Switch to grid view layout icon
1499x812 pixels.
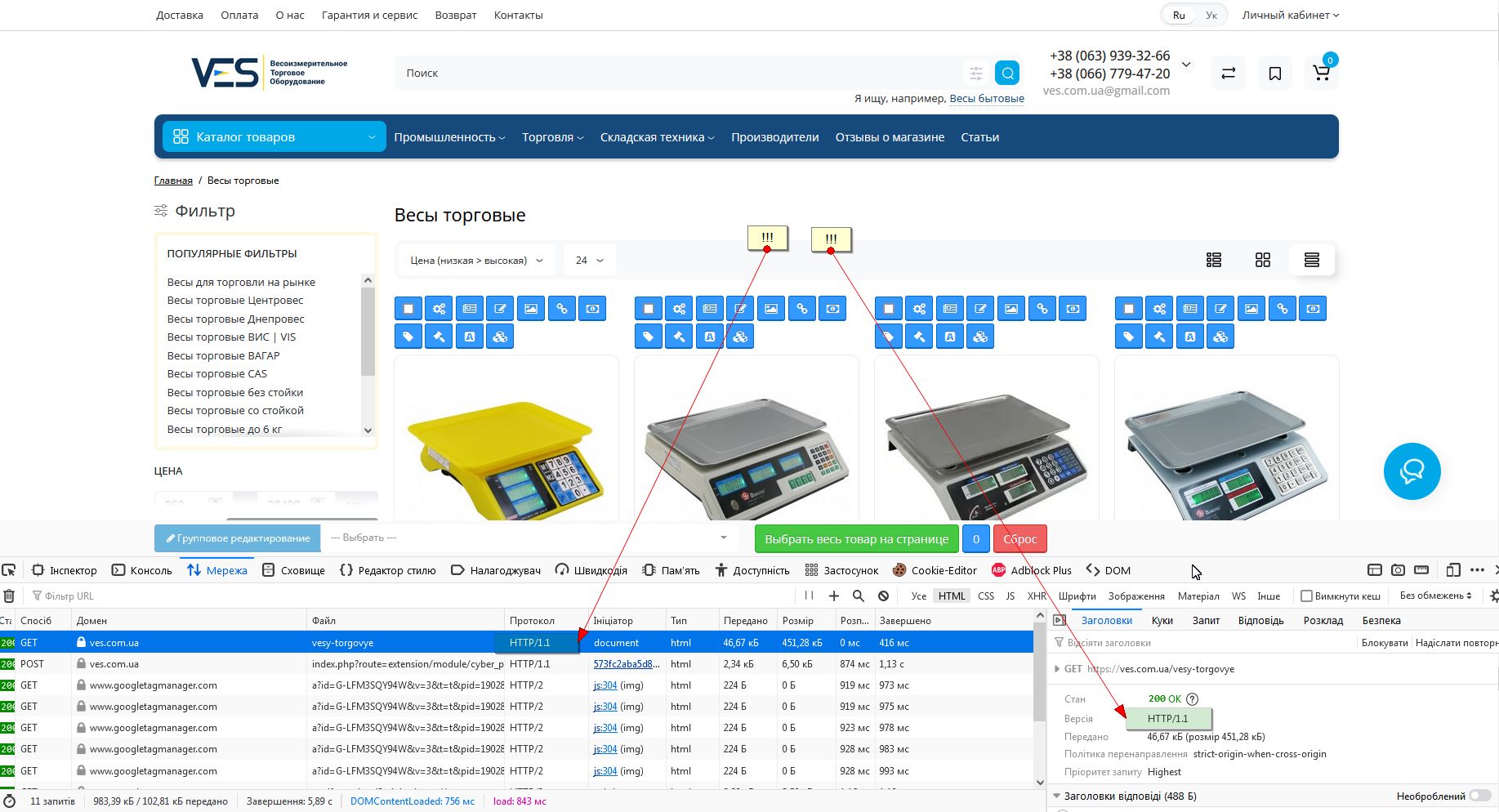point(1262,260)
